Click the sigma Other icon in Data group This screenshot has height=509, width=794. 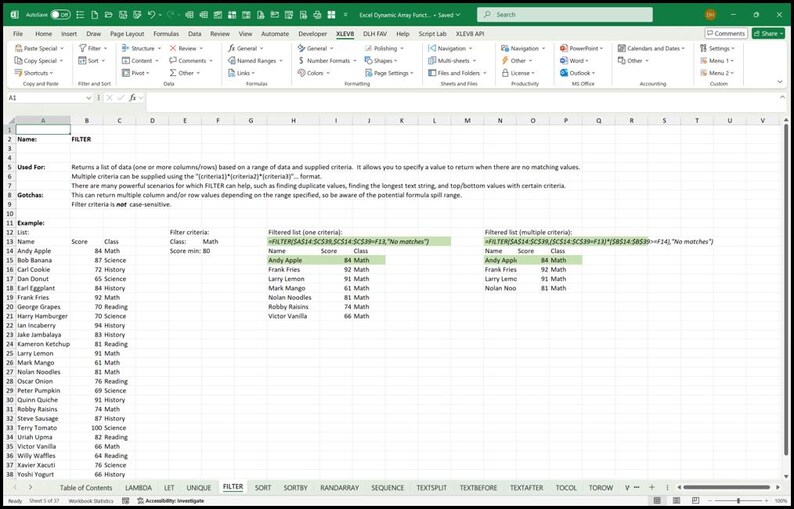(173, 73)
